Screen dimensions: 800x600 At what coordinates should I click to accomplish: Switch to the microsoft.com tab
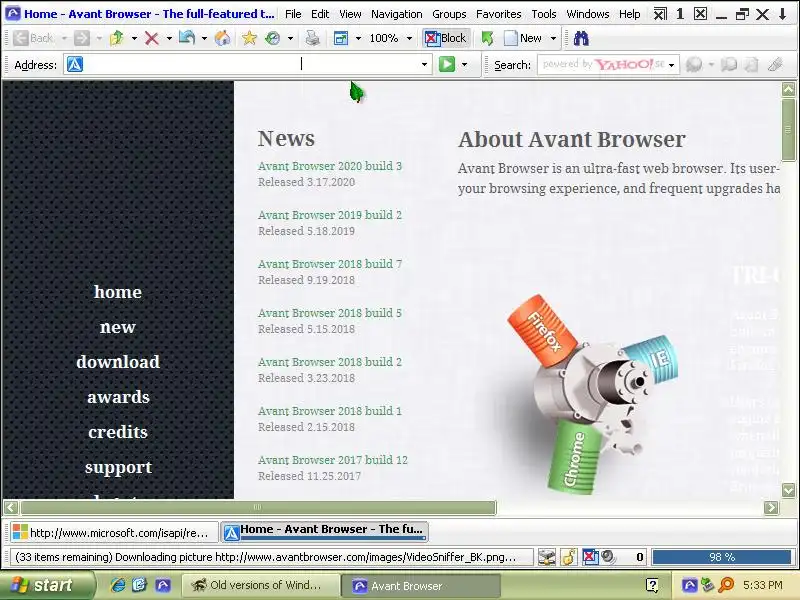(x=114, y=532)
